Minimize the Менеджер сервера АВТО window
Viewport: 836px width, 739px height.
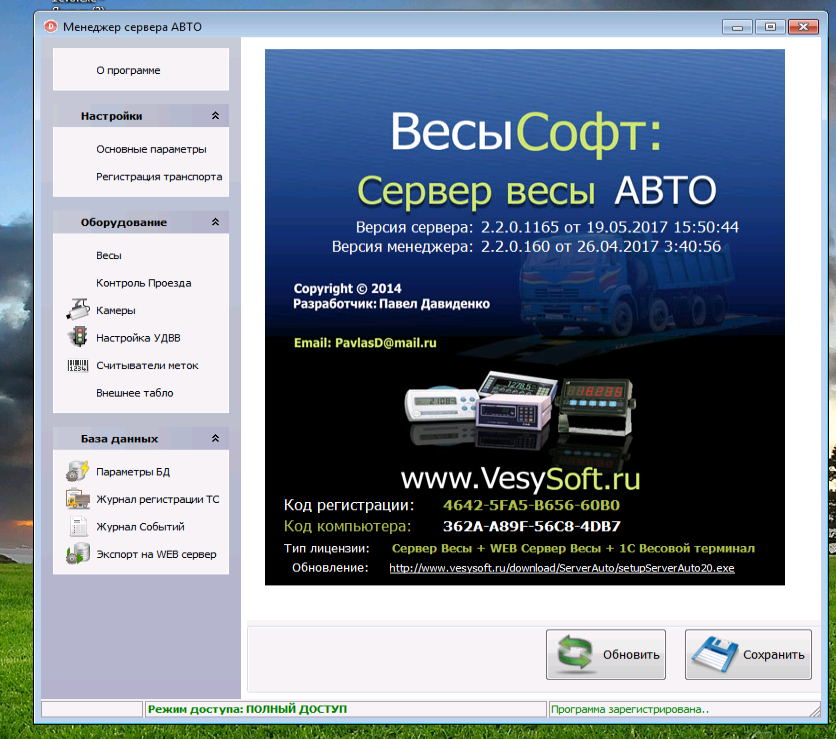point(737,27)
